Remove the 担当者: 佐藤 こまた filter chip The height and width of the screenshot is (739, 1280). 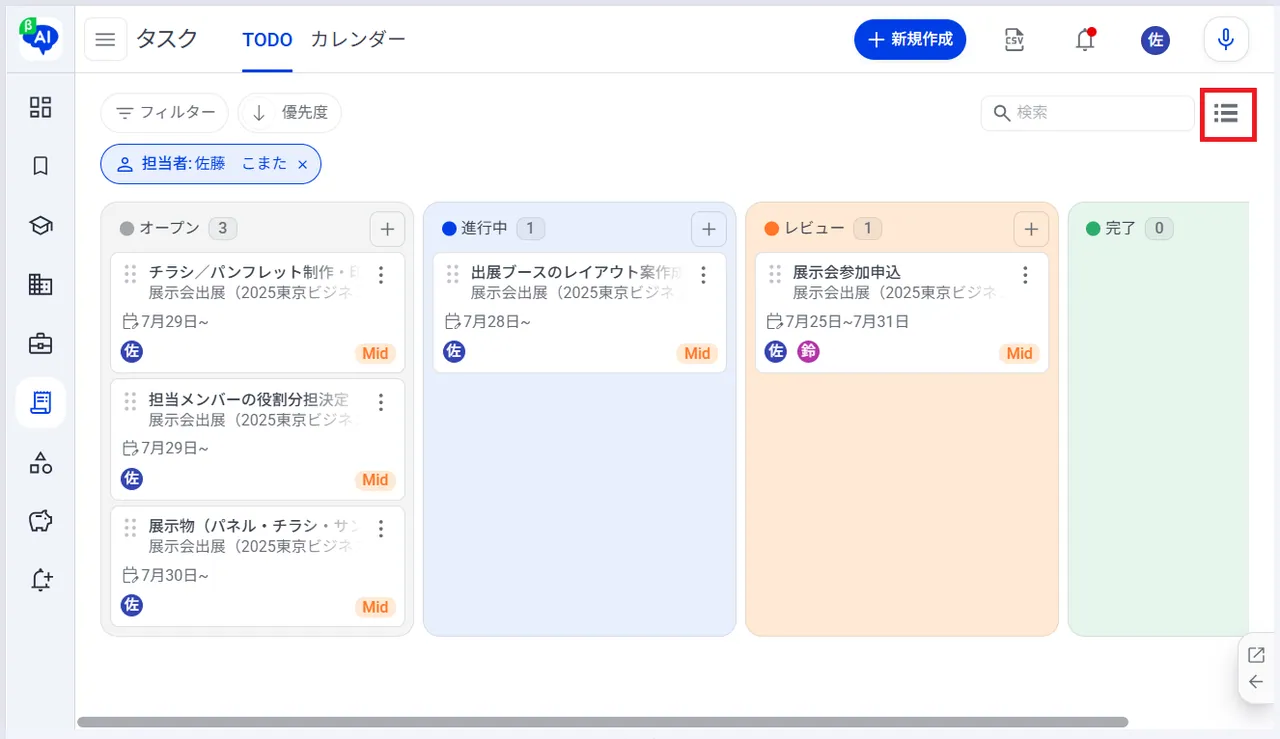pos(303,164)
